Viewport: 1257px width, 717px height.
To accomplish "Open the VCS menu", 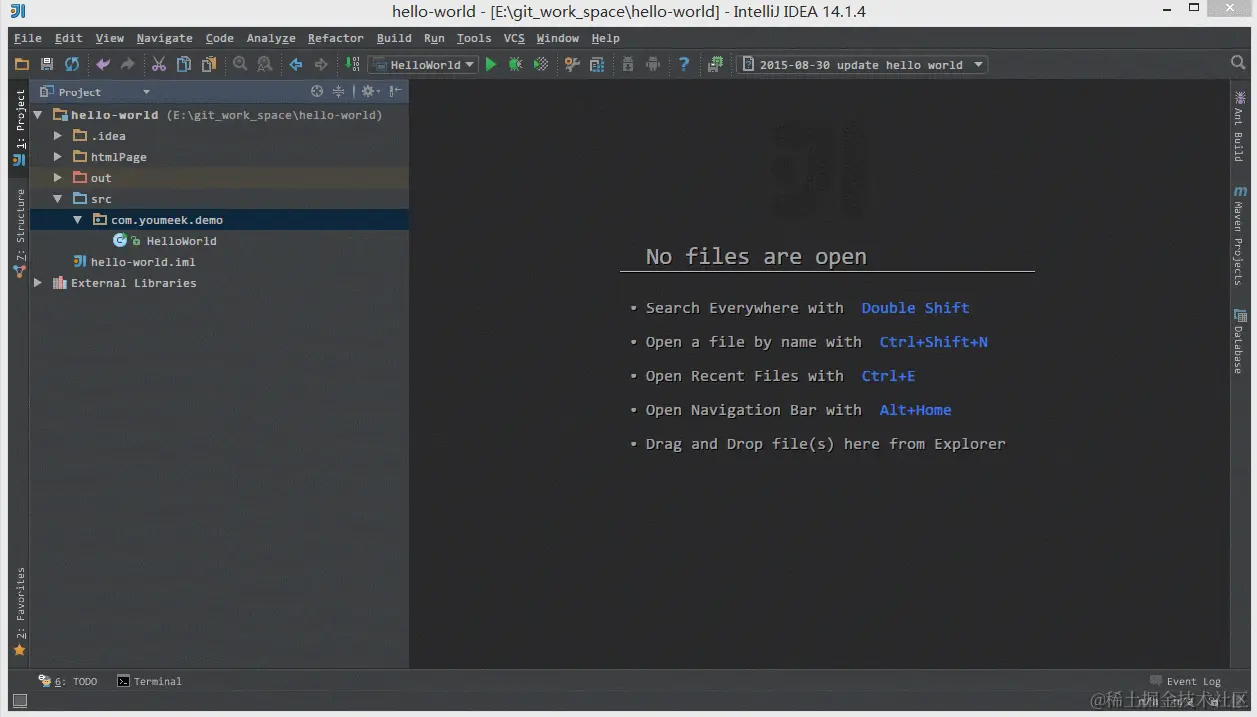I will point(513,38).
